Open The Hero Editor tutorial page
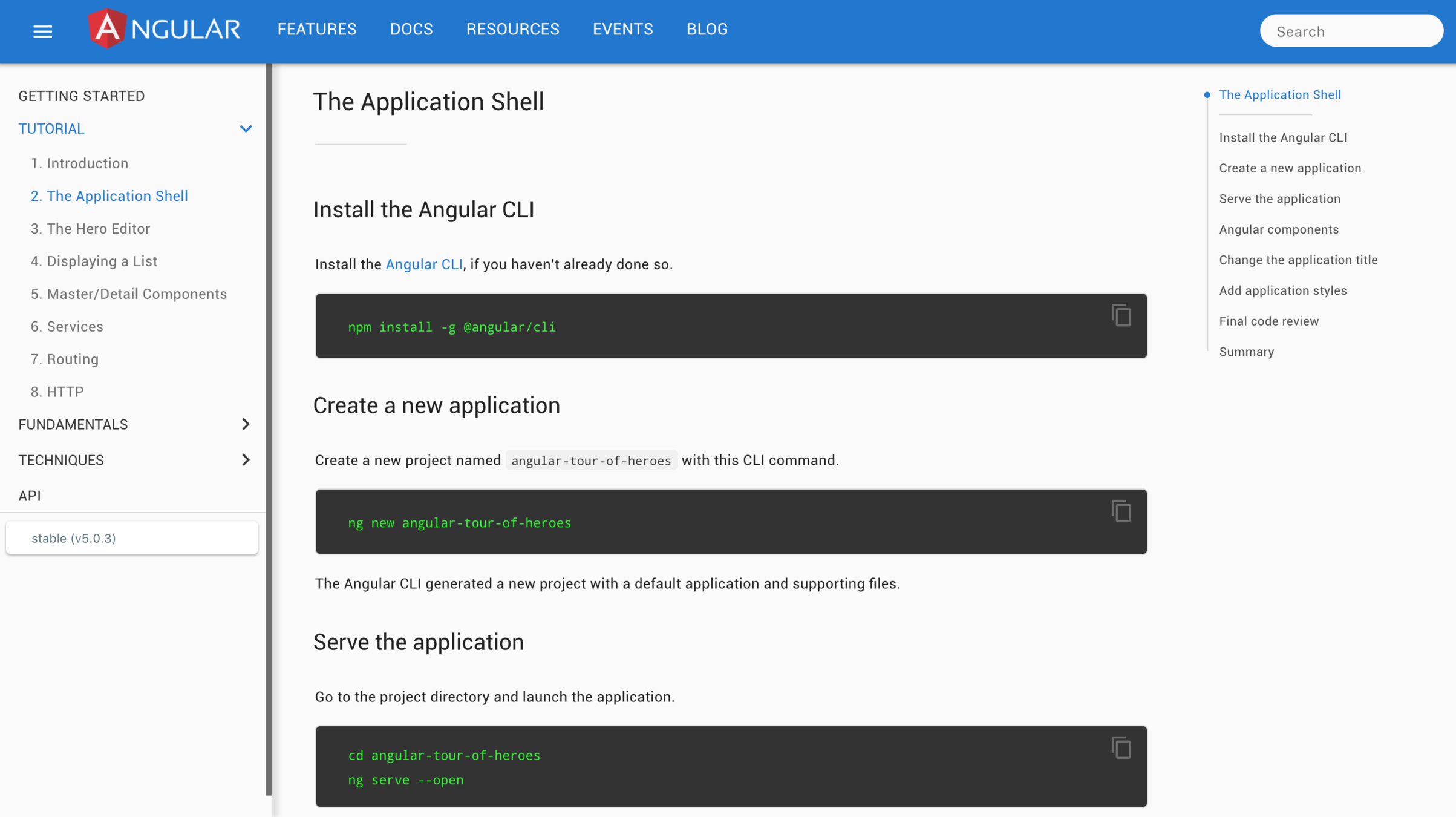Screen dimensions: 1456x817 click(x=90, y=229)
